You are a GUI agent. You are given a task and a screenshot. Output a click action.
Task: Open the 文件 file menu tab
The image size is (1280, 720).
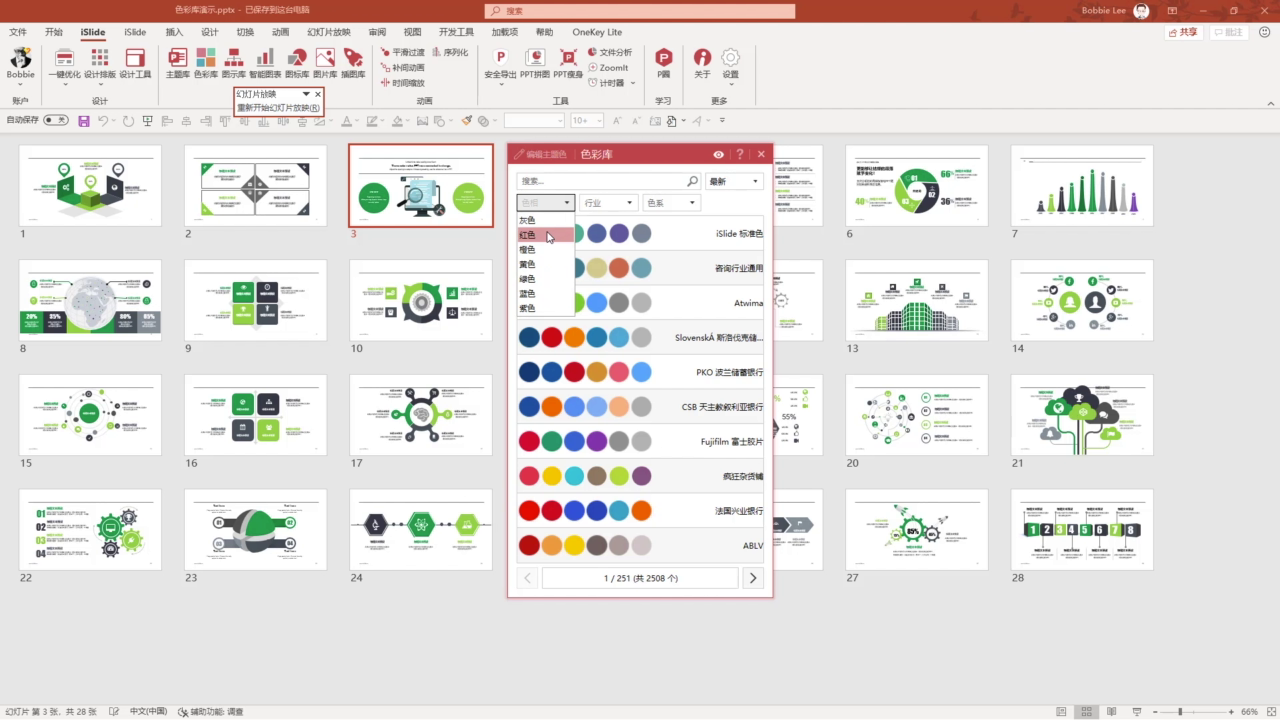[x=18, y=32]
